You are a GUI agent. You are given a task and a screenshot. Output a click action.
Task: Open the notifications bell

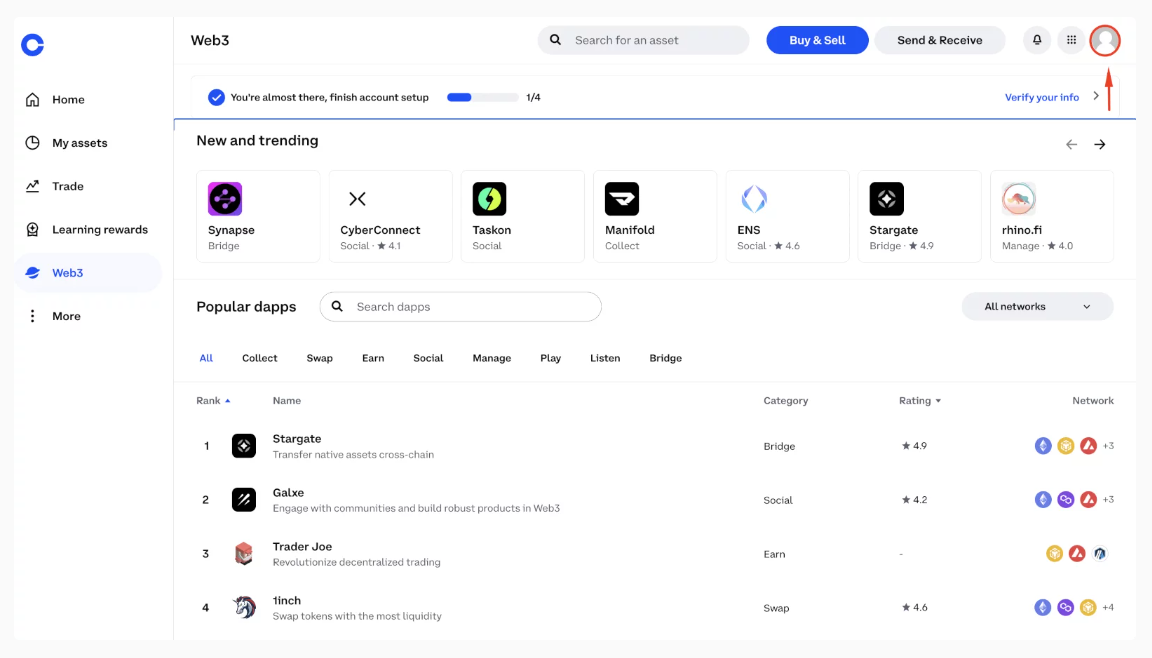point(1037,40)
